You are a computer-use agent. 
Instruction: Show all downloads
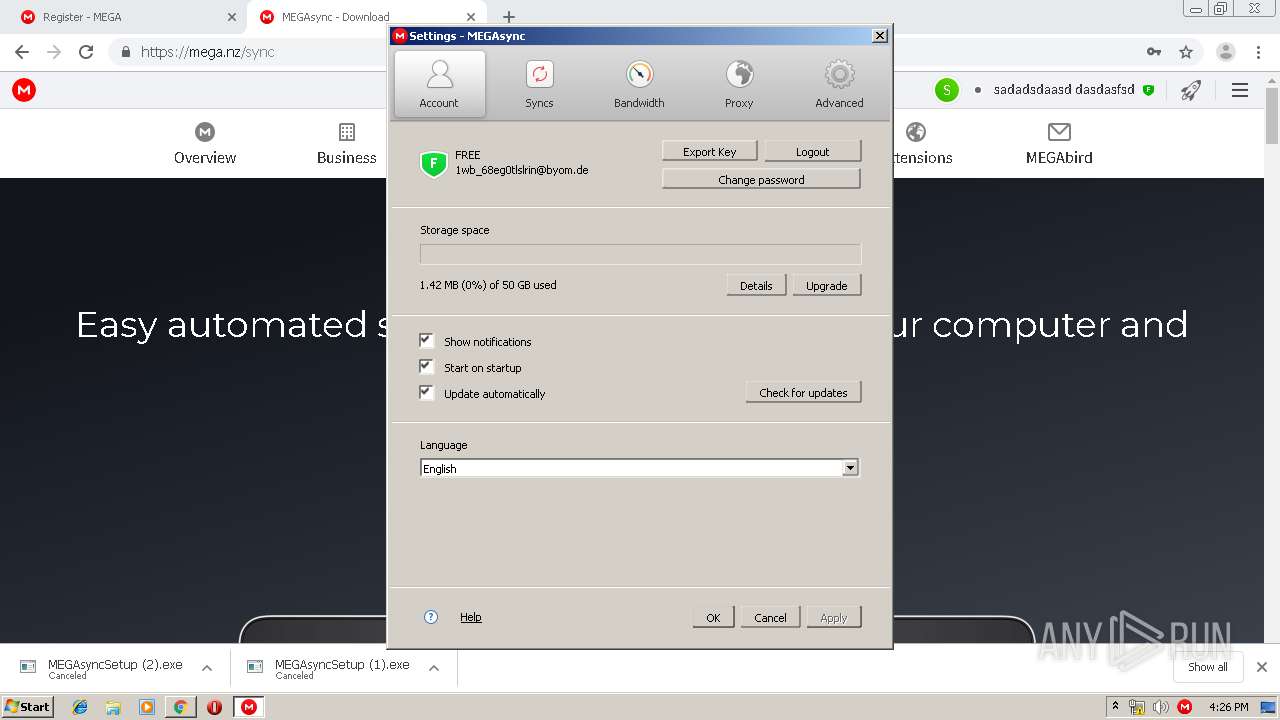pos(1208,667)
